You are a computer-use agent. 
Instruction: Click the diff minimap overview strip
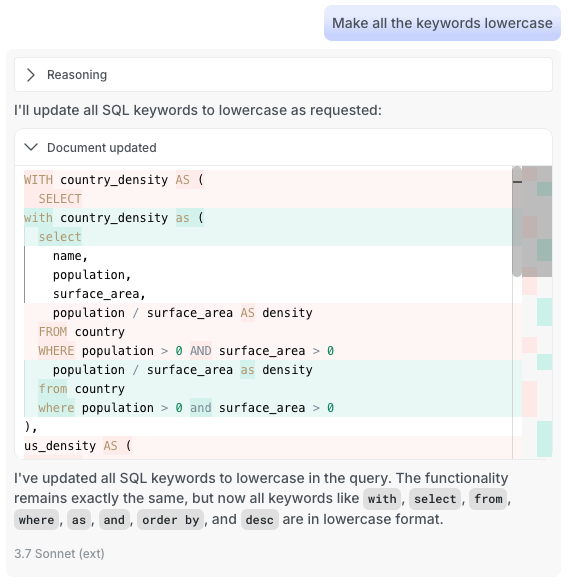click(537, 312)
